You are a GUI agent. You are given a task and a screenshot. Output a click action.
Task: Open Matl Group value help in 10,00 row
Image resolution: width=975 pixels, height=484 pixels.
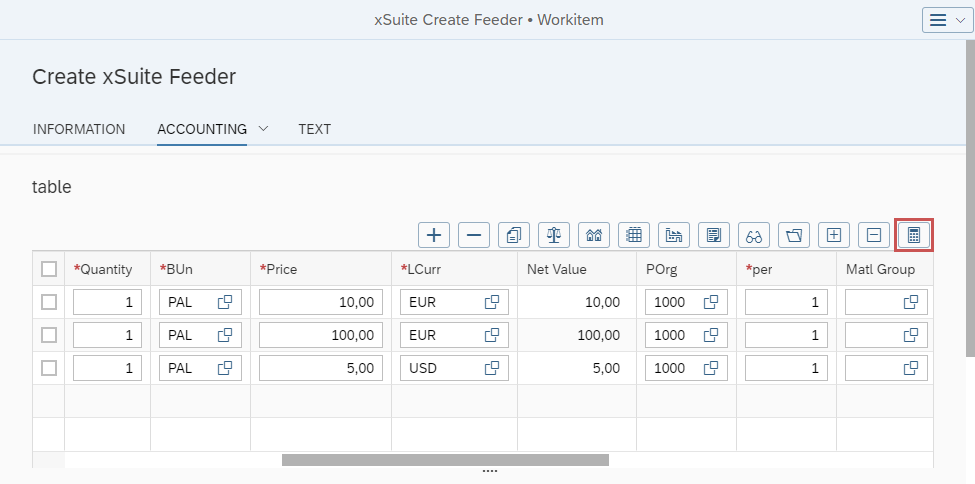(x=911, y=302)
